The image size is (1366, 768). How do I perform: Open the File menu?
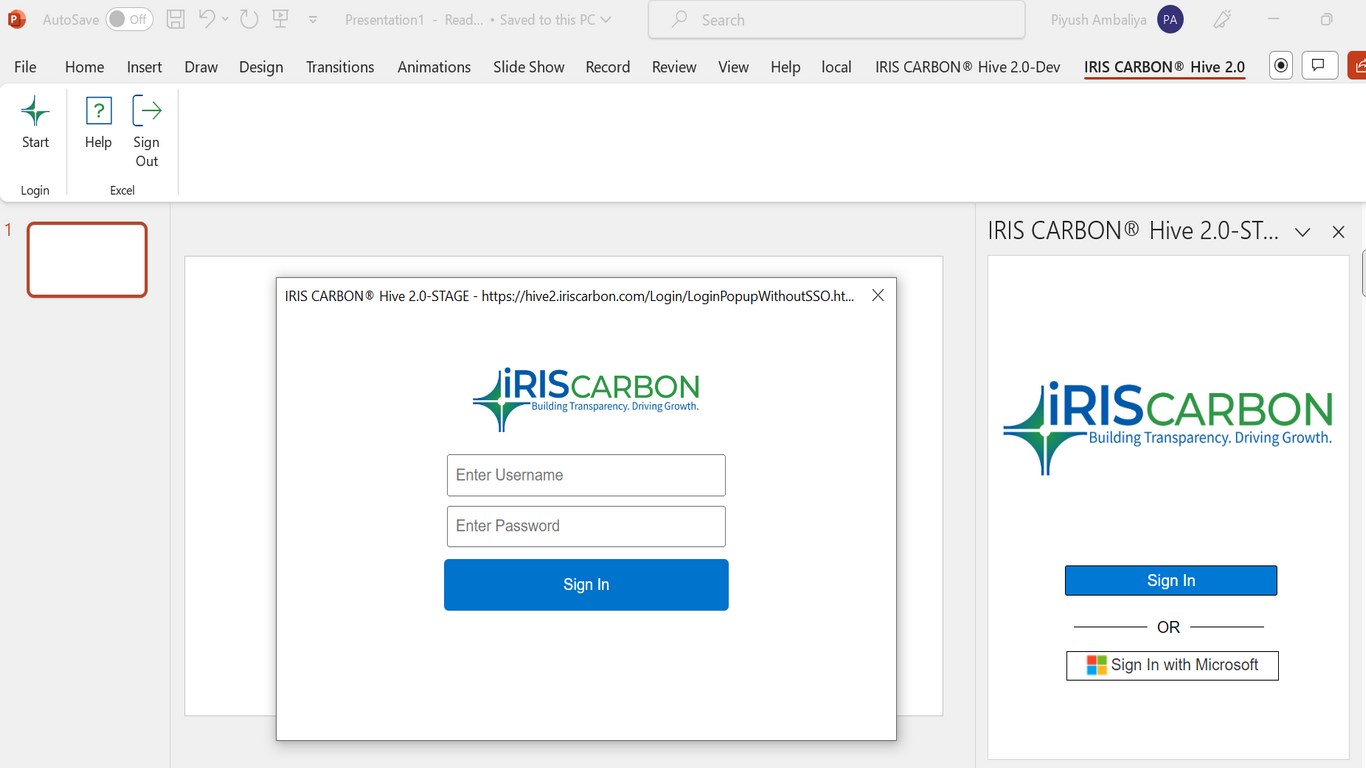25,67
